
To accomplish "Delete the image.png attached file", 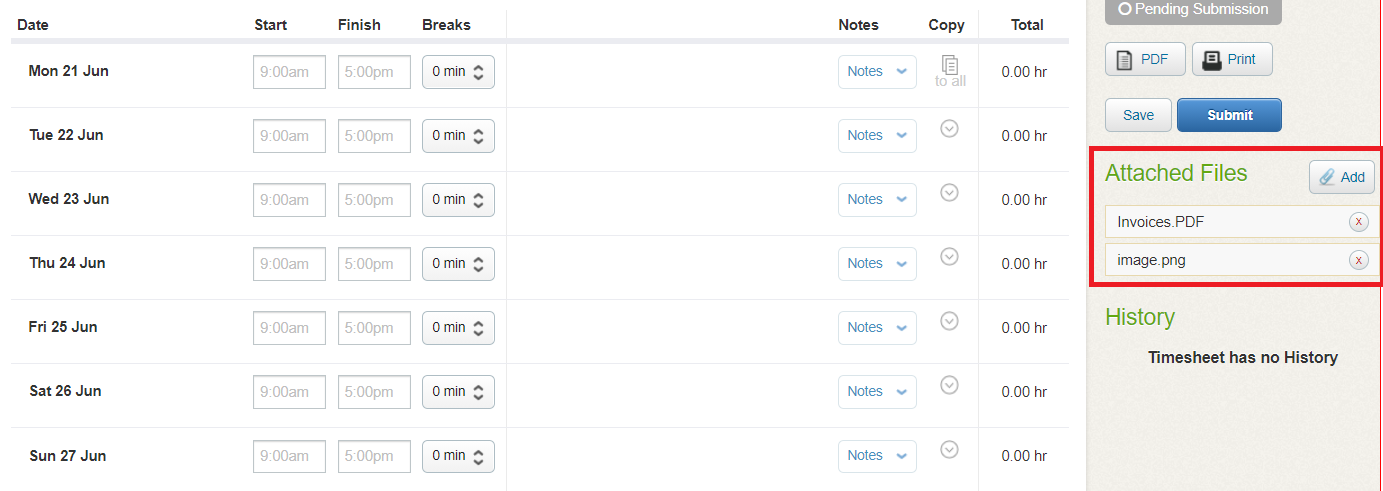I will click(1358, 260).
